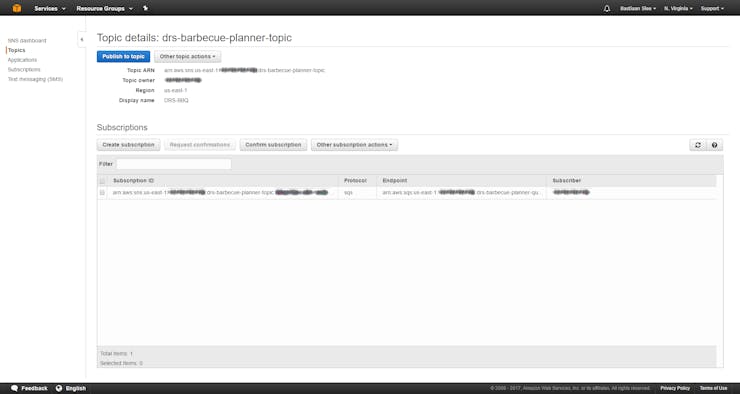Open Subscriptions in the sidebar
This screenshot has height=394, width=740.
[24, 69]
